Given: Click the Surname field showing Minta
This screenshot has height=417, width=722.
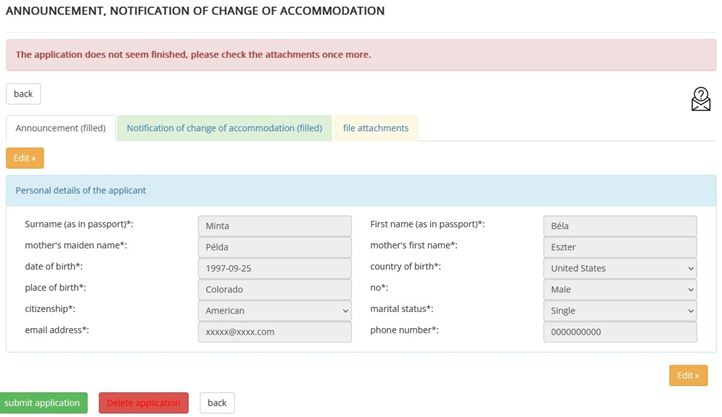Looking at the screenshot, I should pos(275,226).
